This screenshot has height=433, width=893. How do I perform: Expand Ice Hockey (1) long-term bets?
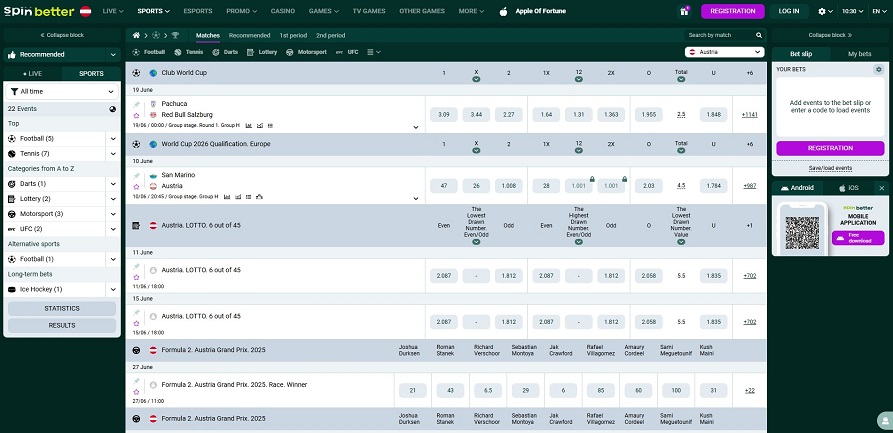click(113, 289)
